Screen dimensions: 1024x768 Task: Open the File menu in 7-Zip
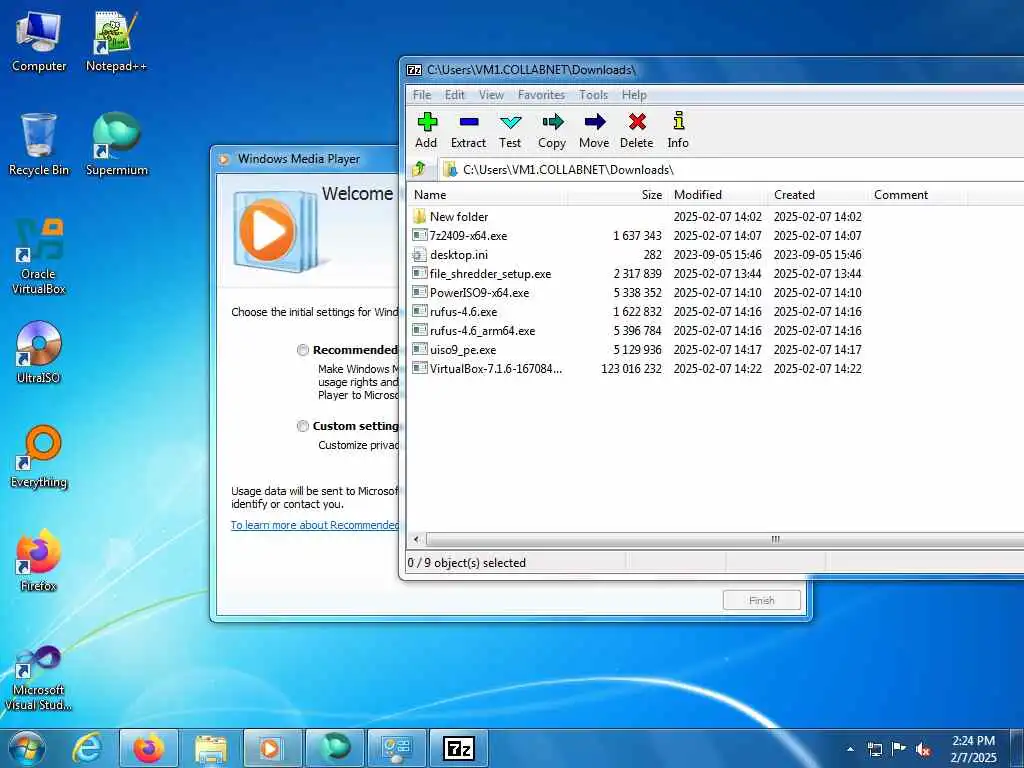click(x=422, y=95)
